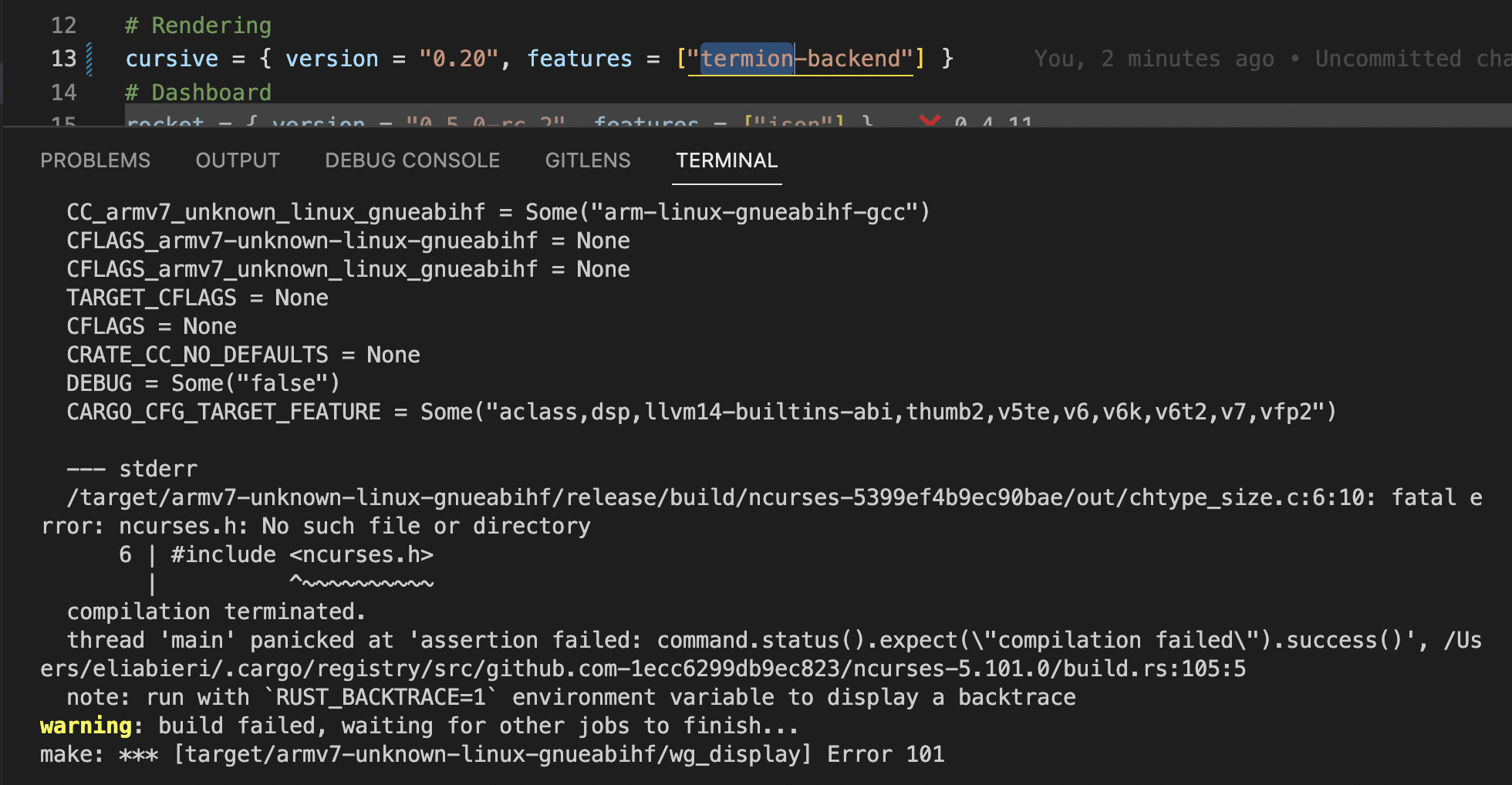Click the red version error icon beside rocket dependency

[x=930, y=121]
